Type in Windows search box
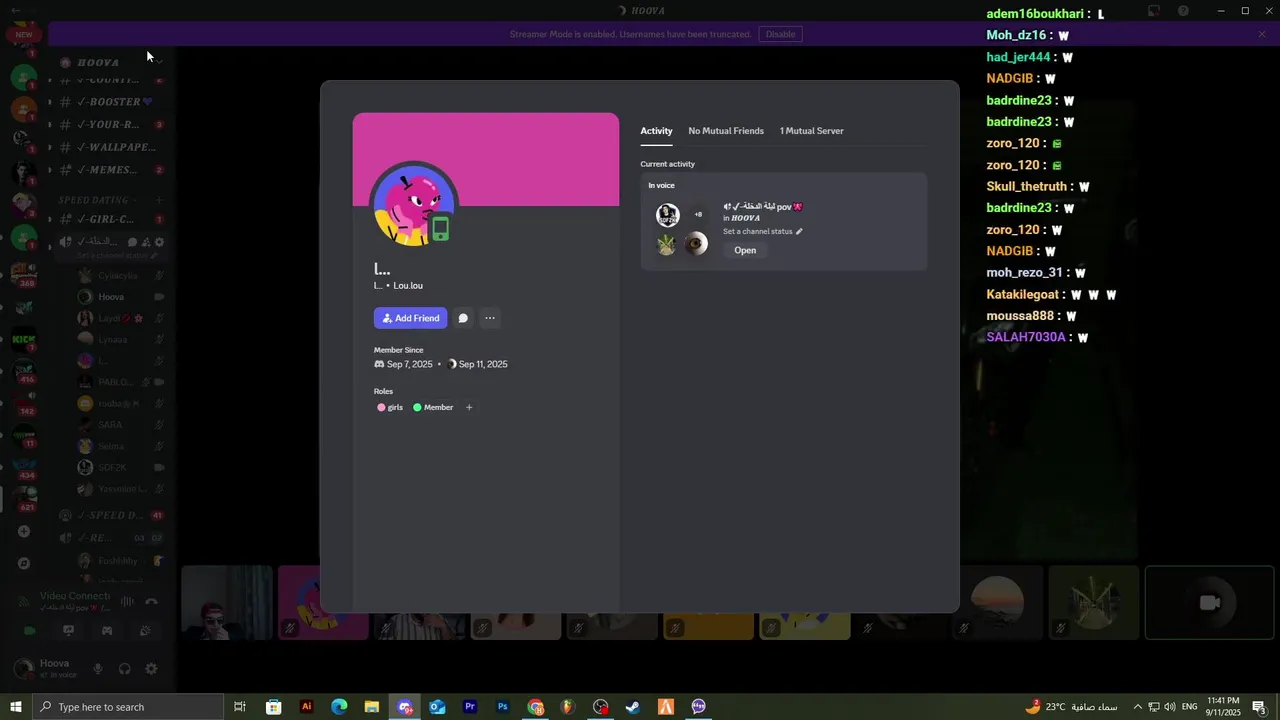Viewport: 1280px width, 720px height. tap(128, 707)
